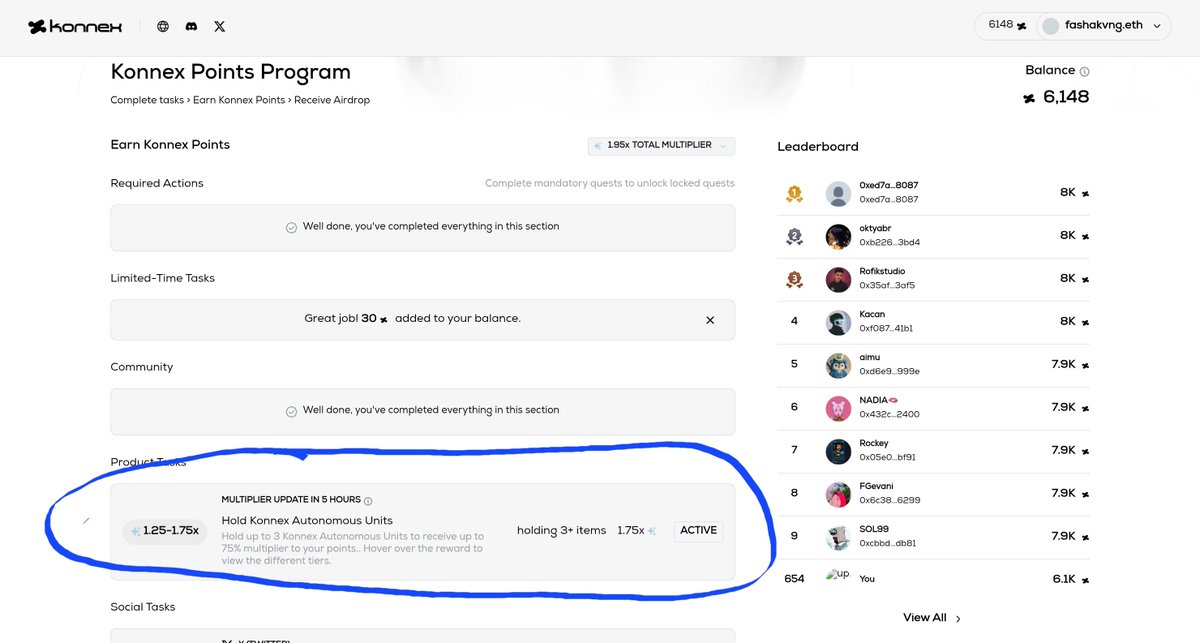Click the bronze rank 3 medal icon
1200x643 pixels.
click(794, 279)
